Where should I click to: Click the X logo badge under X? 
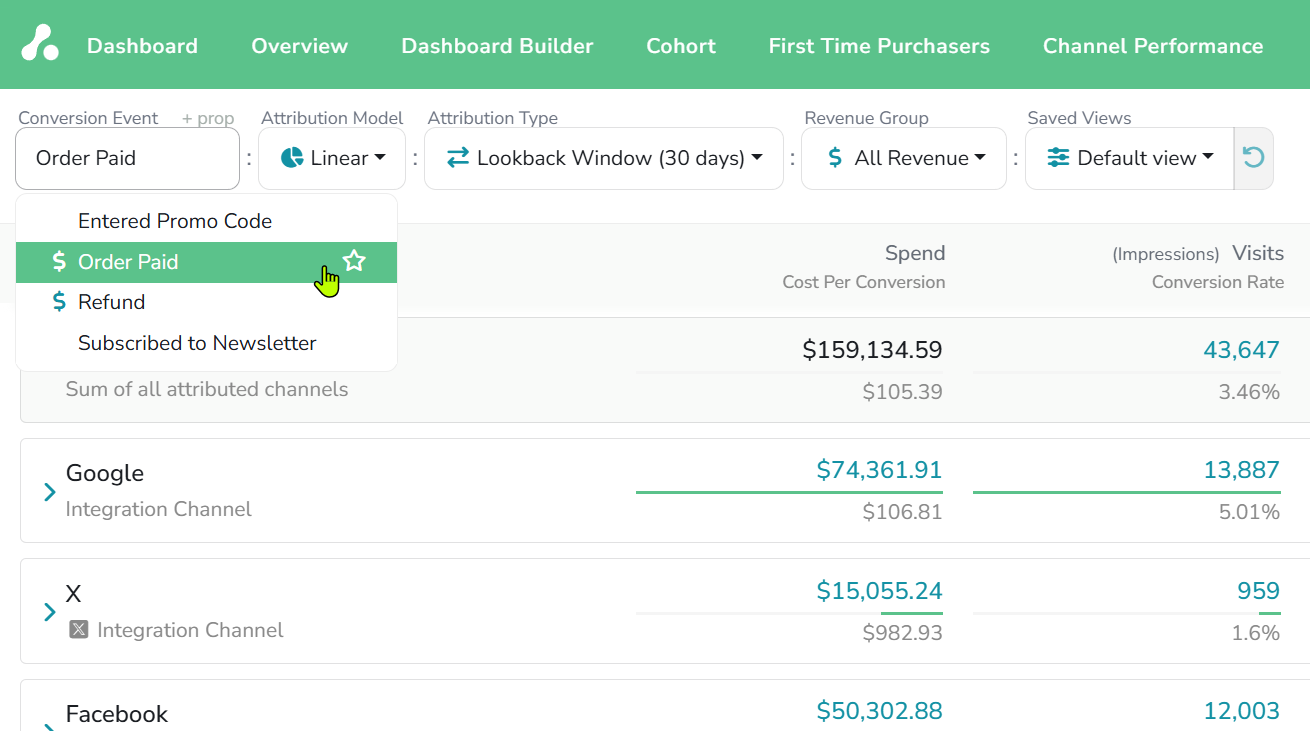pos(79,630)
